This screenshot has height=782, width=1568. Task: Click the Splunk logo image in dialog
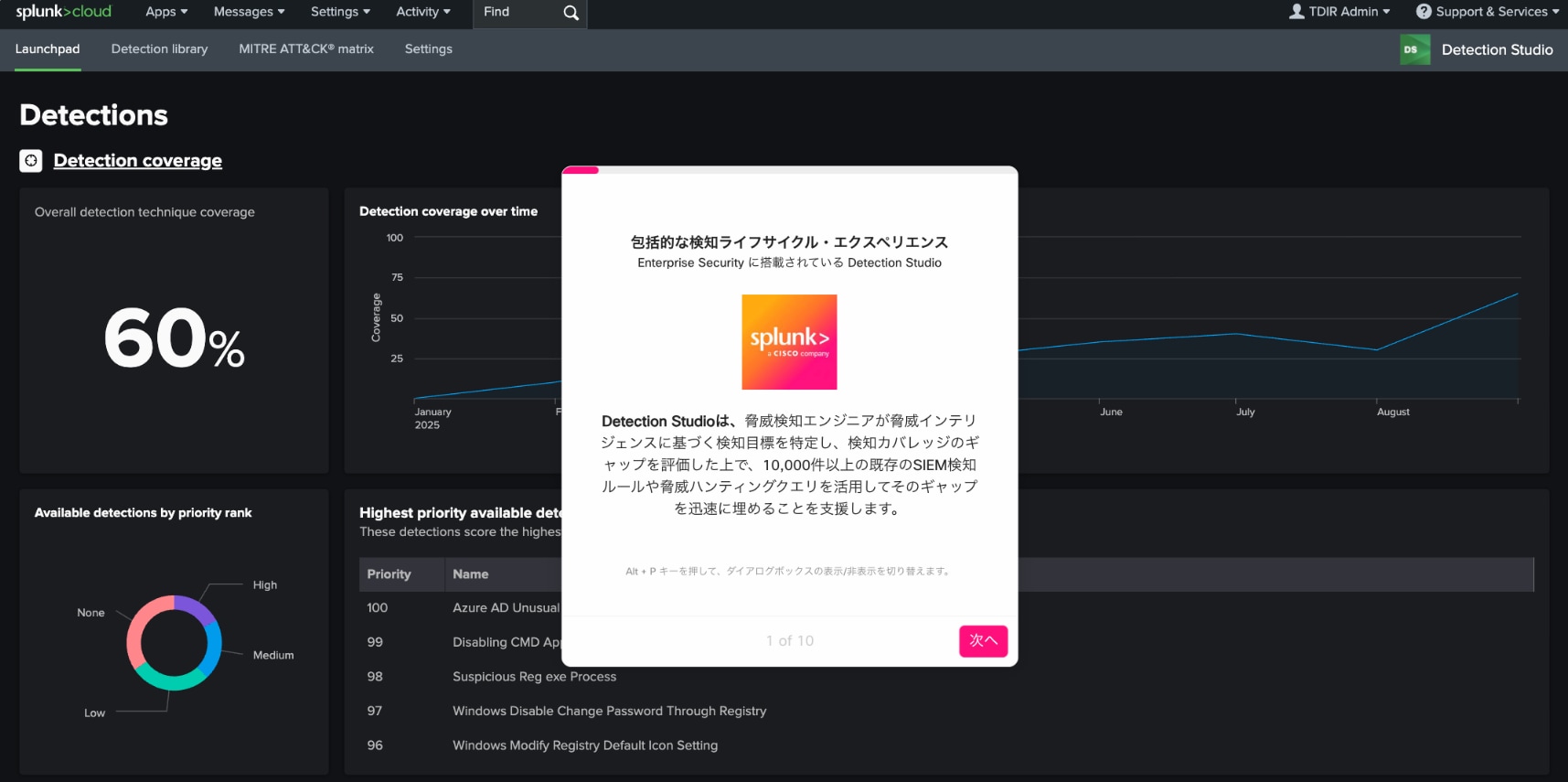coord(789,342)
